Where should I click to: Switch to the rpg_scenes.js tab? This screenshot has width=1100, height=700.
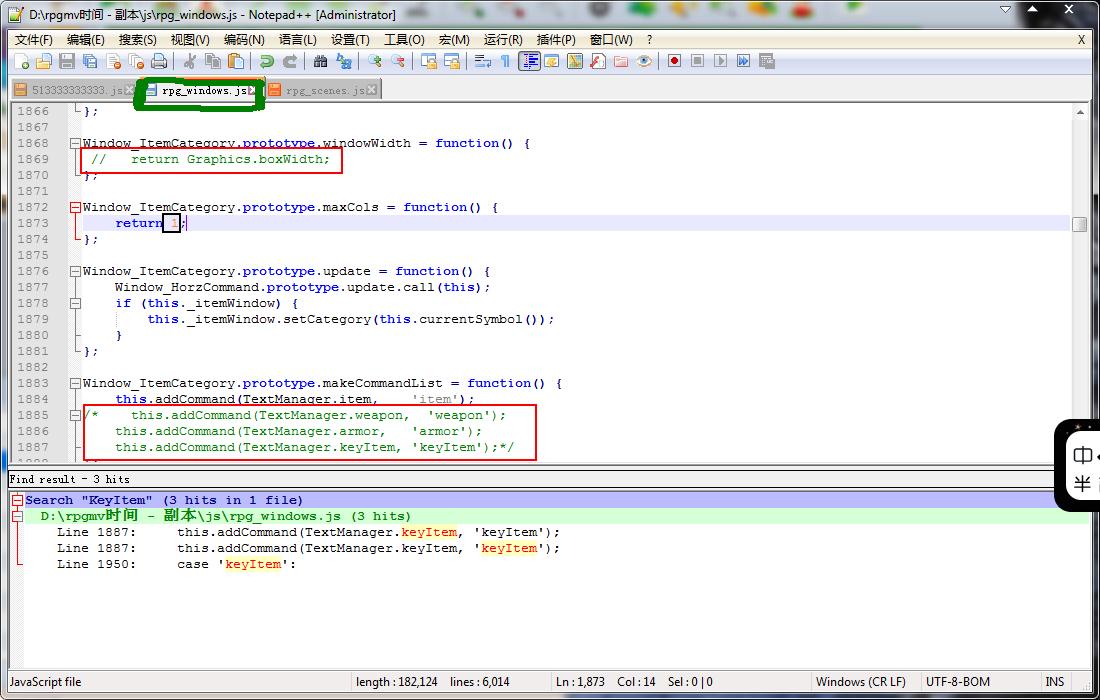coord(325,90)
